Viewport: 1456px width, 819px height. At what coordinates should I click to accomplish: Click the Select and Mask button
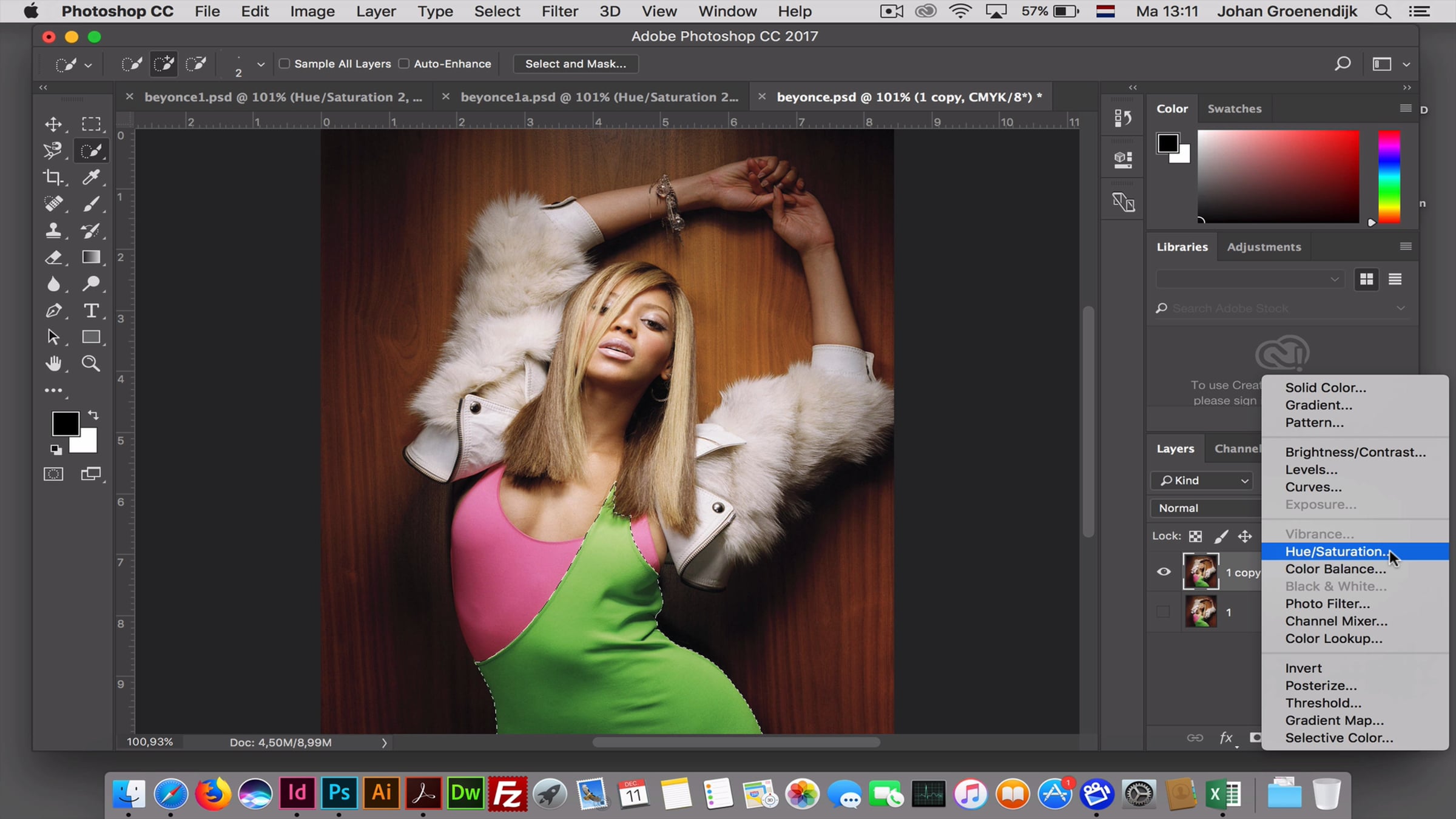[575, 64]
